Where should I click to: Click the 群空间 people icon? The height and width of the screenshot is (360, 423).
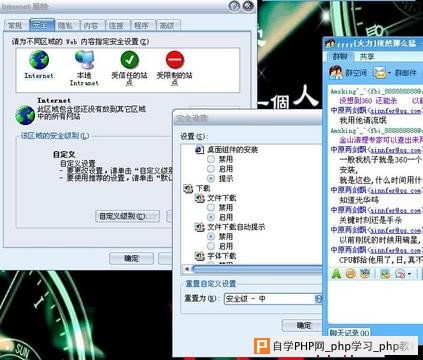[336, 72]
